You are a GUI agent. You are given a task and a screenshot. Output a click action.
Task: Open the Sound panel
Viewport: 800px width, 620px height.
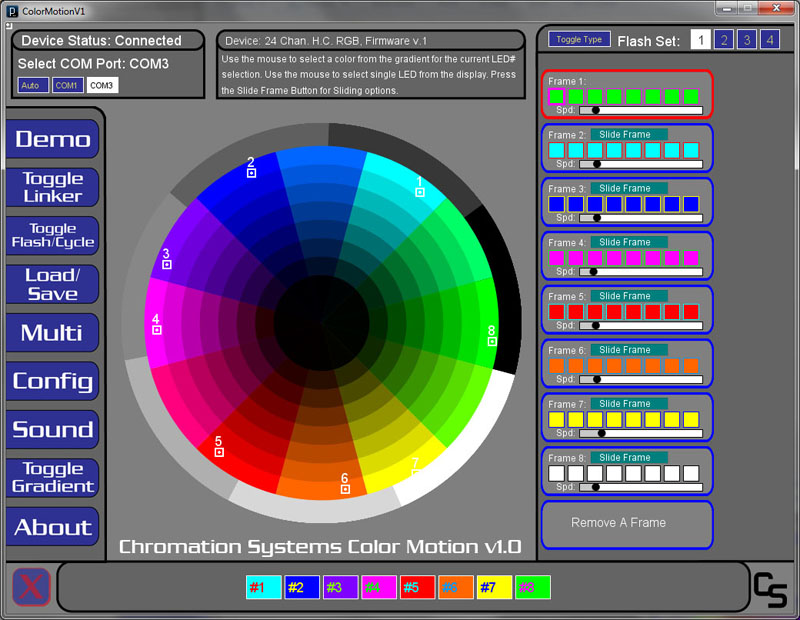pyautogui.click(x=53, y=429)
